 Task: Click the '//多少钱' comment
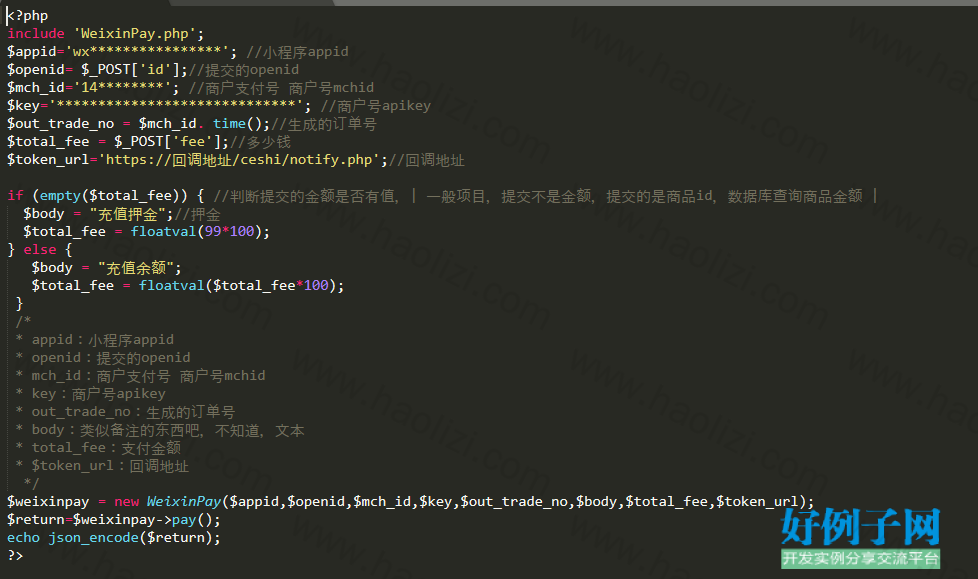[x=261, y=142]
